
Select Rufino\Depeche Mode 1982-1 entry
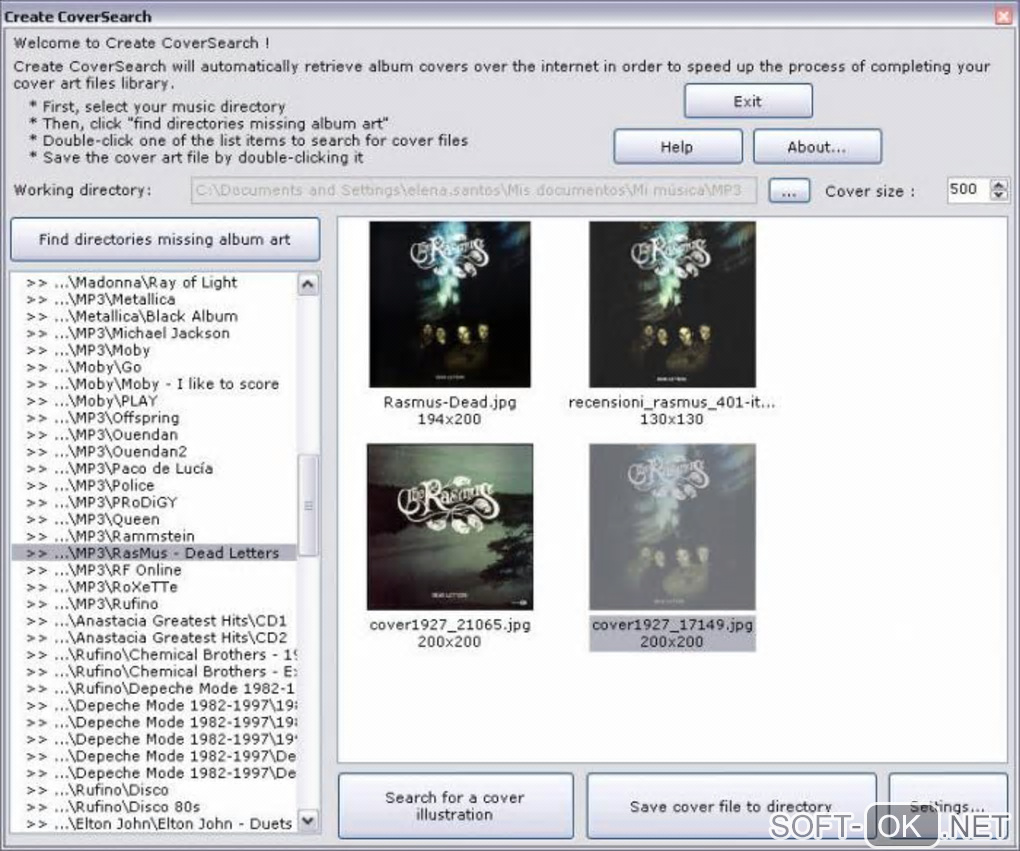[x=154, y=688]
